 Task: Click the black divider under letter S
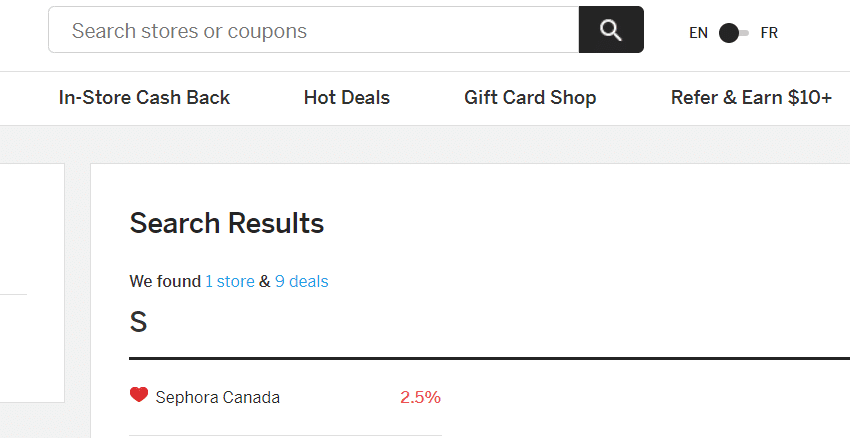tap(490, 358)
